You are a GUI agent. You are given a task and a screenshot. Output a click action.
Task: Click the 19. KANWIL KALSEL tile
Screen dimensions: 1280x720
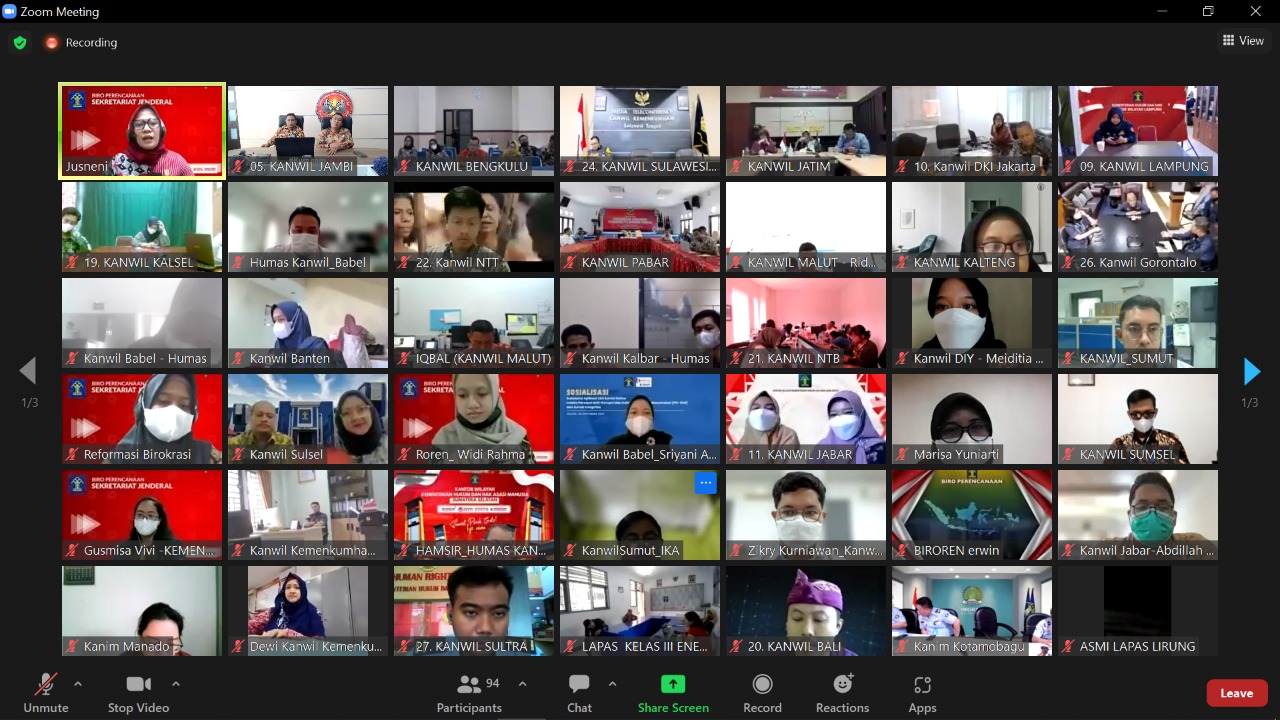[x=142, y=227]
